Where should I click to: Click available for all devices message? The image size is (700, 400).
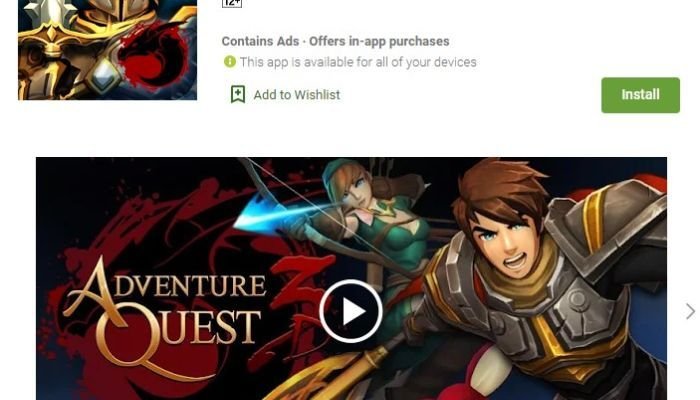(x=358, y=62)
